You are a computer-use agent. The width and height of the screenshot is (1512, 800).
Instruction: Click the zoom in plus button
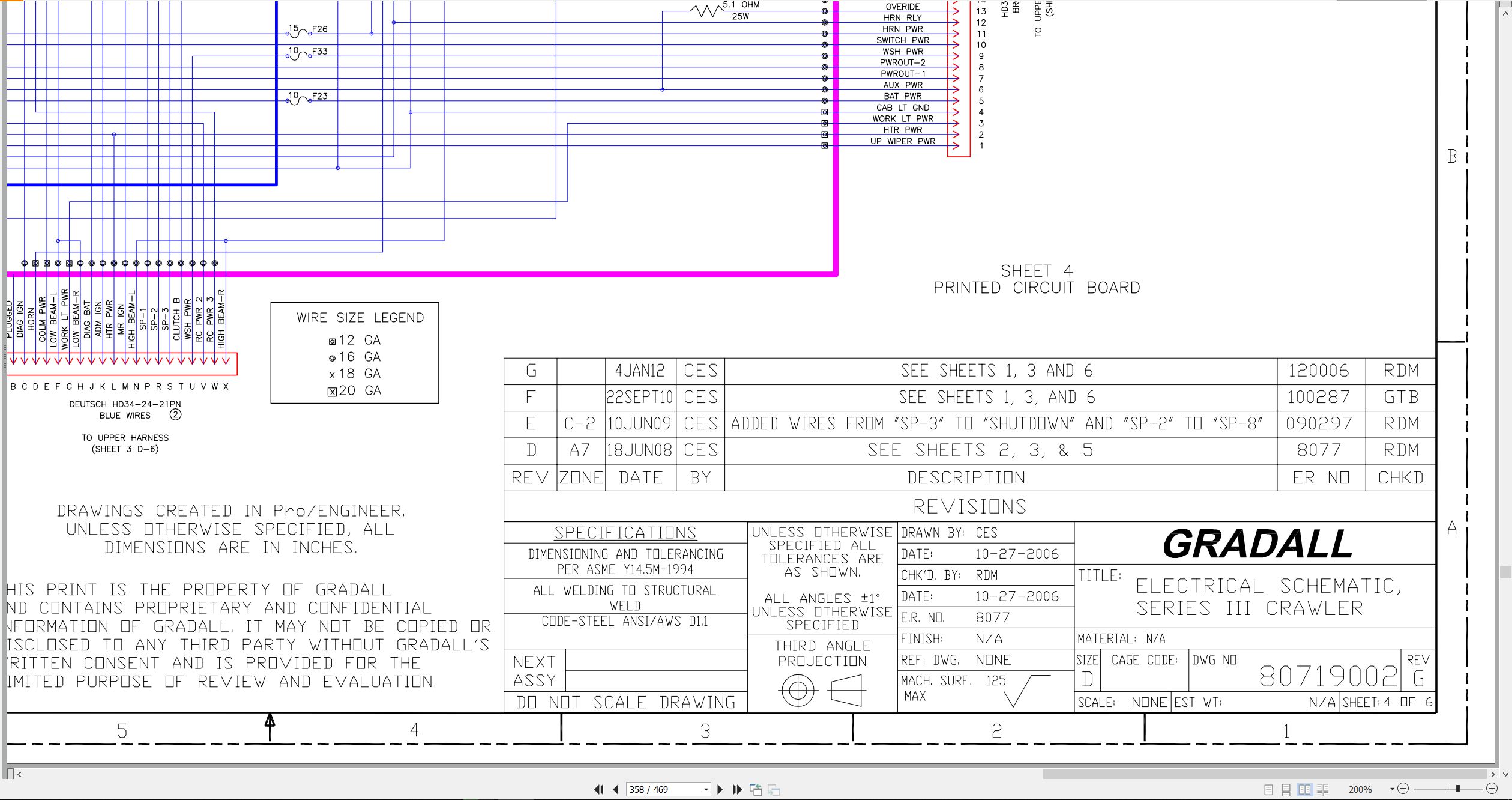pos(1492,789)
